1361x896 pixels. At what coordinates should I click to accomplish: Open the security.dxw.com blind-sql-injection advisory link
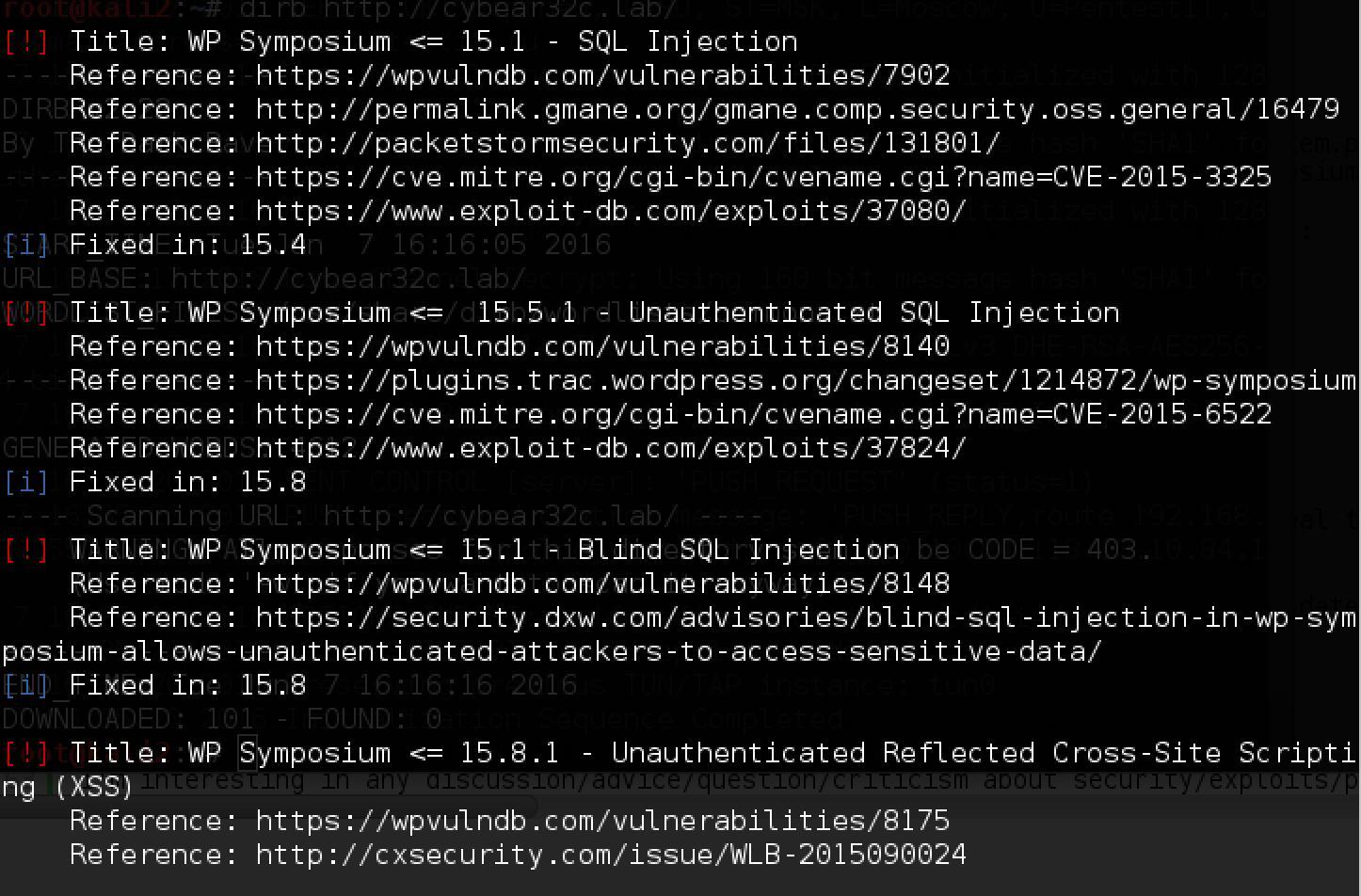pos(806,617)
